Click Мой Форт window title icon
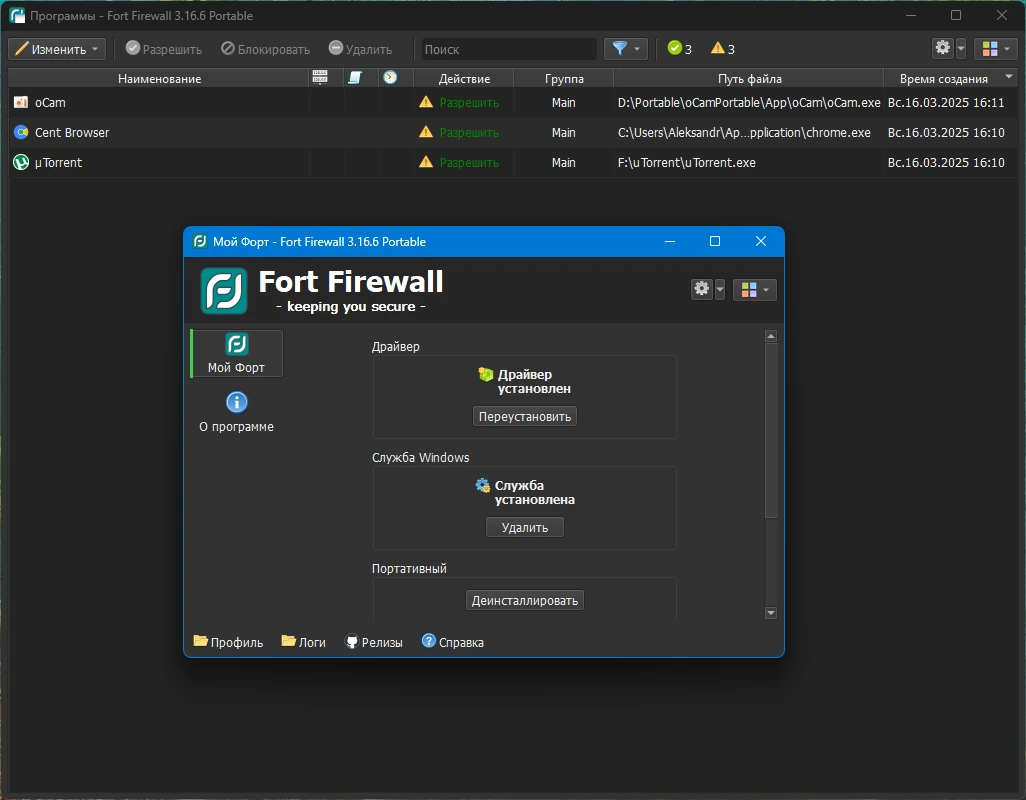 pos(200,241)
